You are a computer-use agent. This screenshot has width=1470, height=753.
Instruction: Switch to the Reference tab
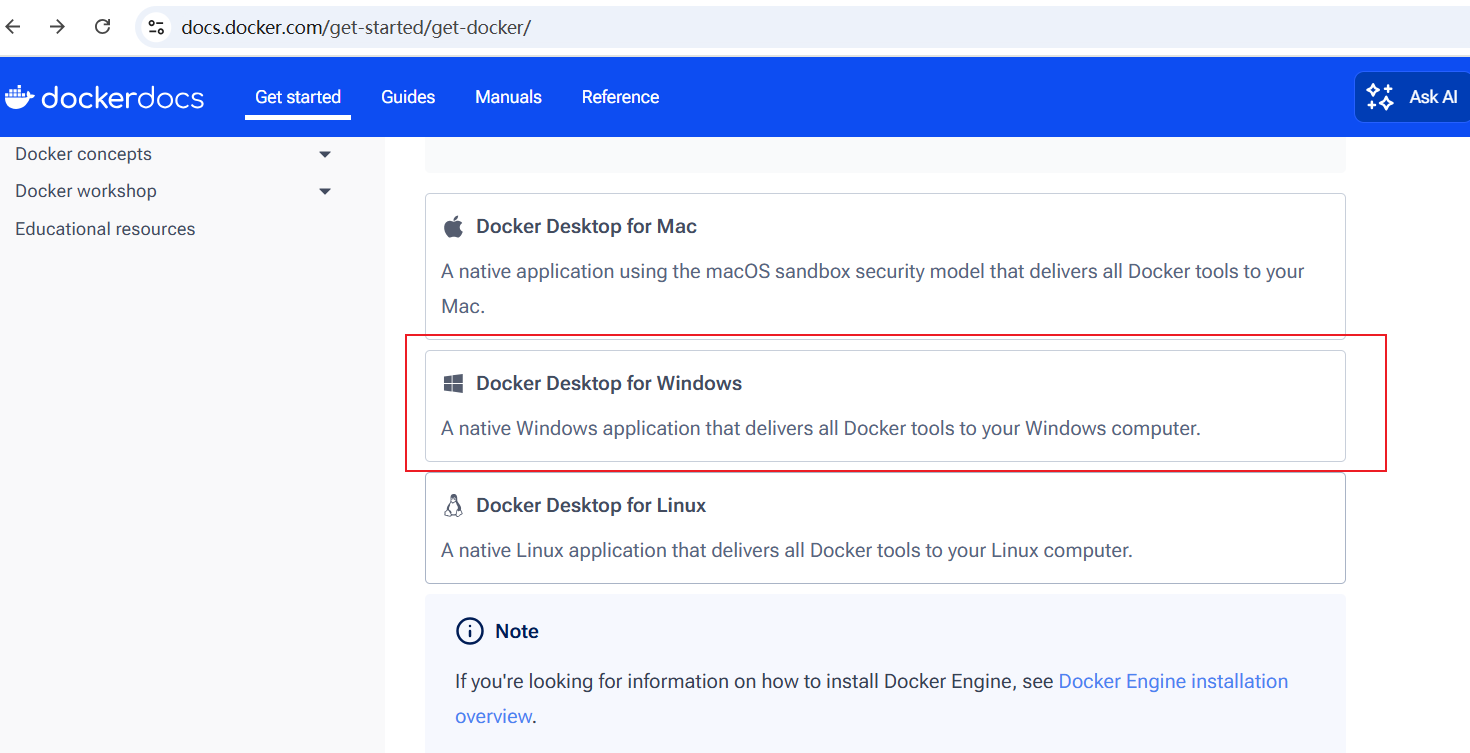[x=620, y=97]
